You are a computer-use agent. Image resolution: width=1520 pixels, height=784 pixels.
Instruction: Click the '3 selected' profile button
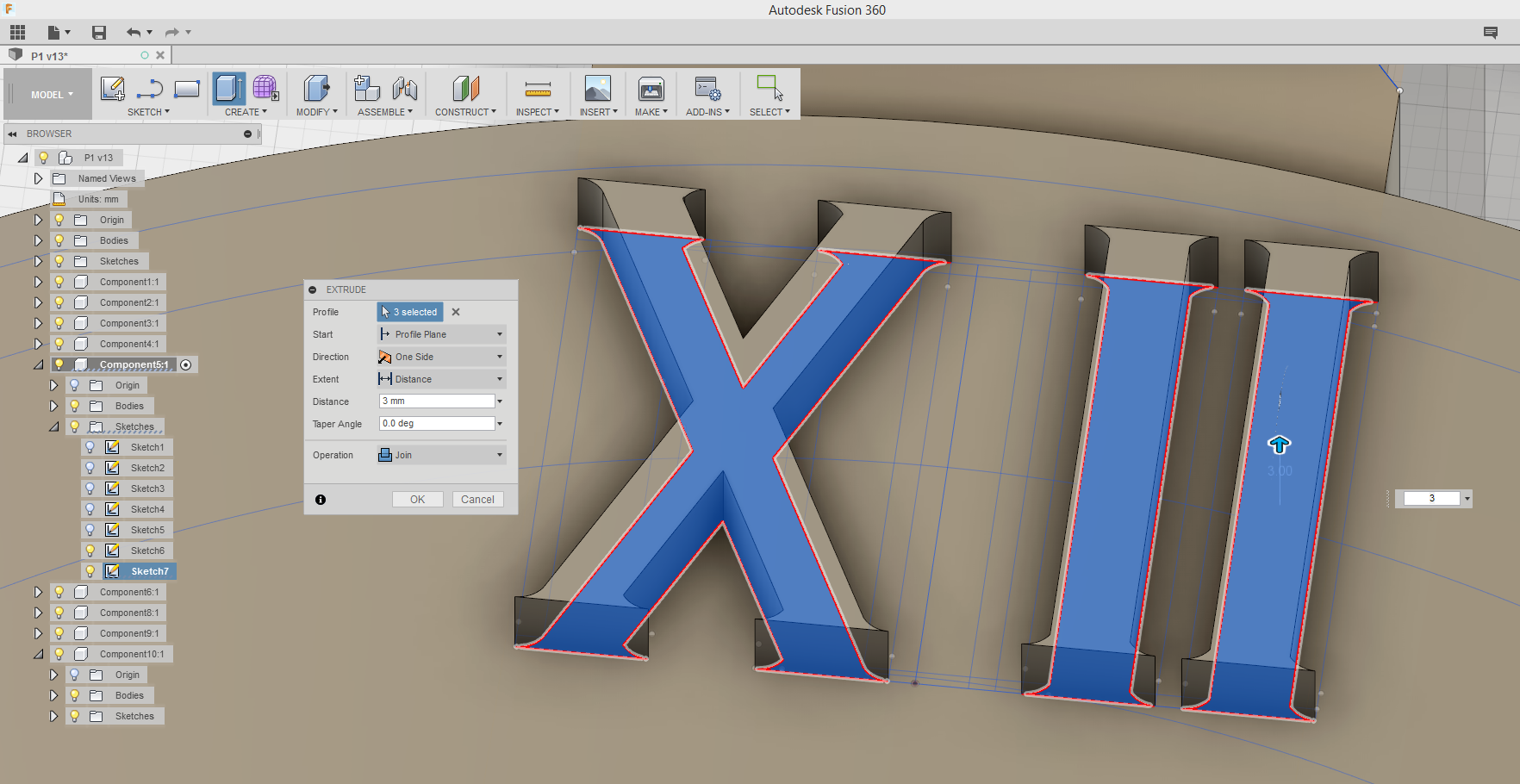[410, 312]
